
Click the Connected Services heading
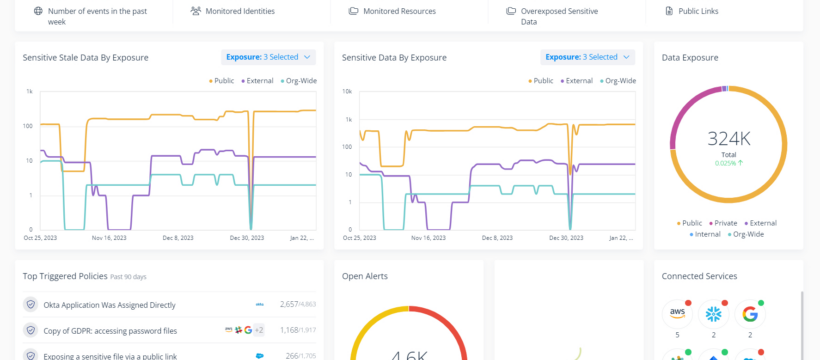pos(699,276)
